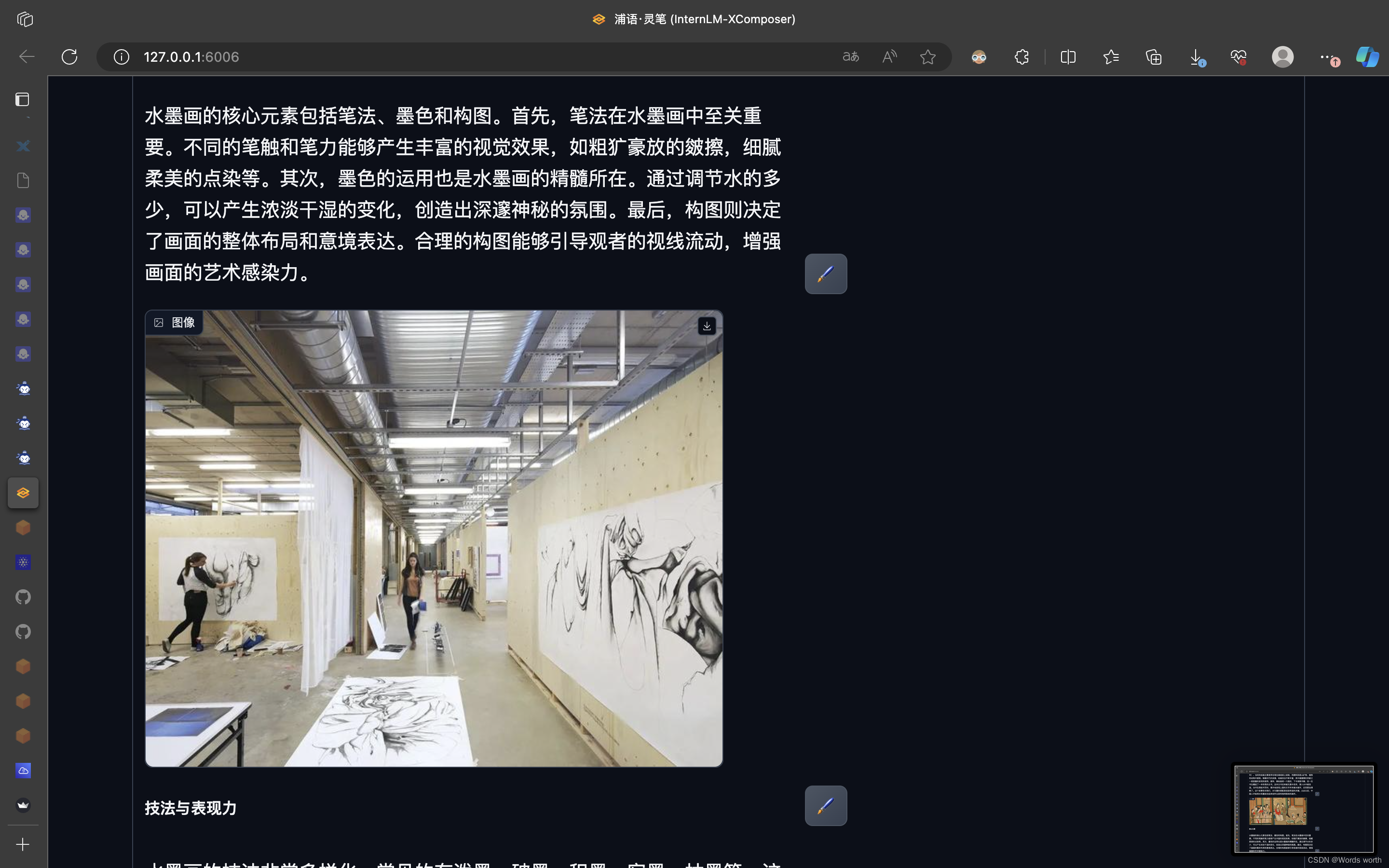1389x868 pixels.
Task: Toggle split screen view
Action: pos(1068,57)
